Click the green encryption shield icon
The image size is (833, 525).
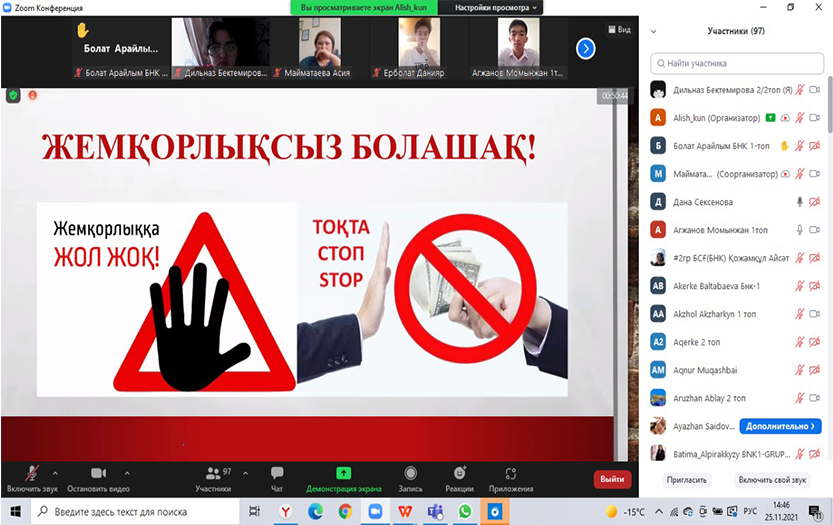coord(13,95)
